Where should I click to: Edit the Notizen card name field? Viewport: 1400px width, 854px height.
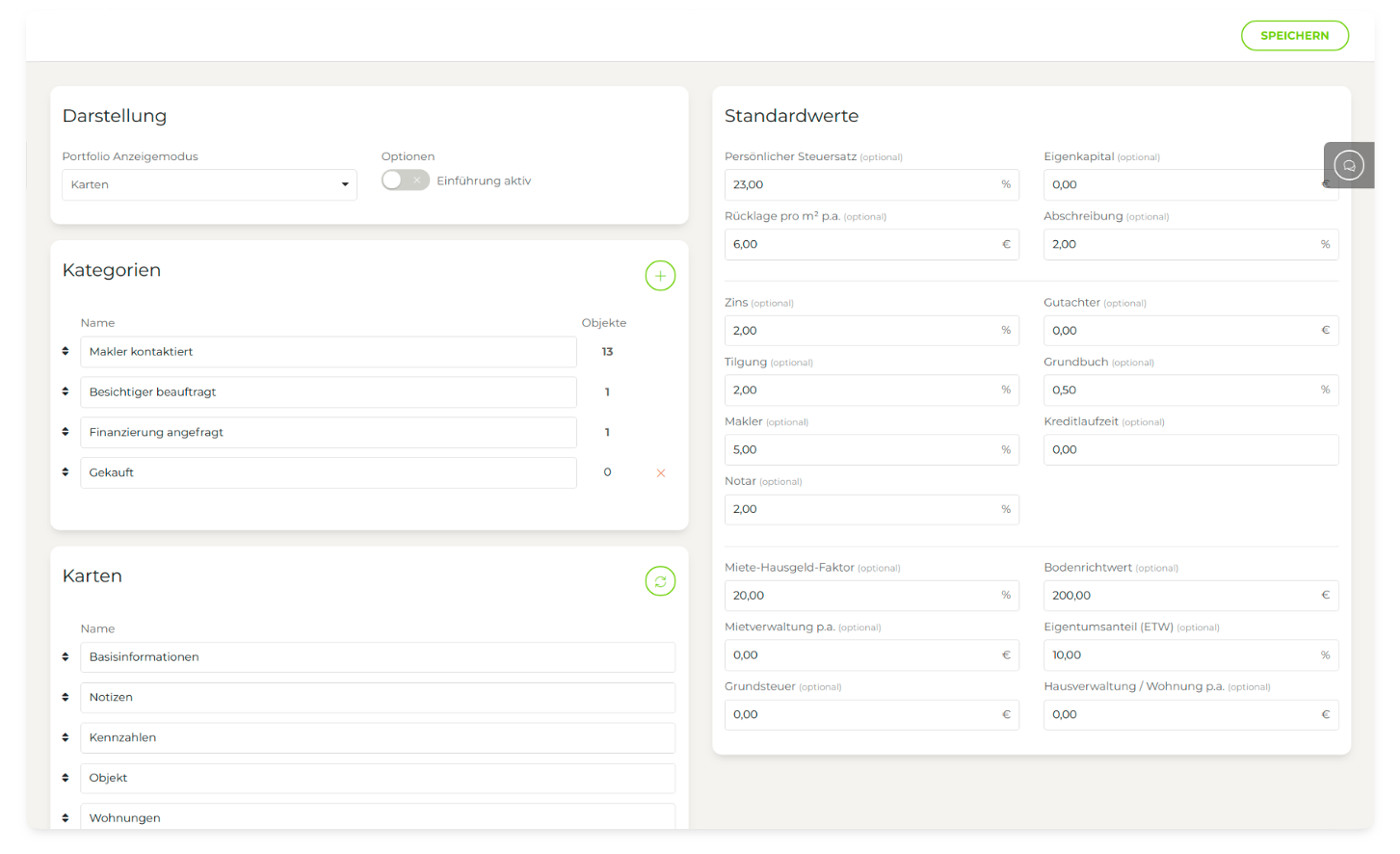coord(377,697)
